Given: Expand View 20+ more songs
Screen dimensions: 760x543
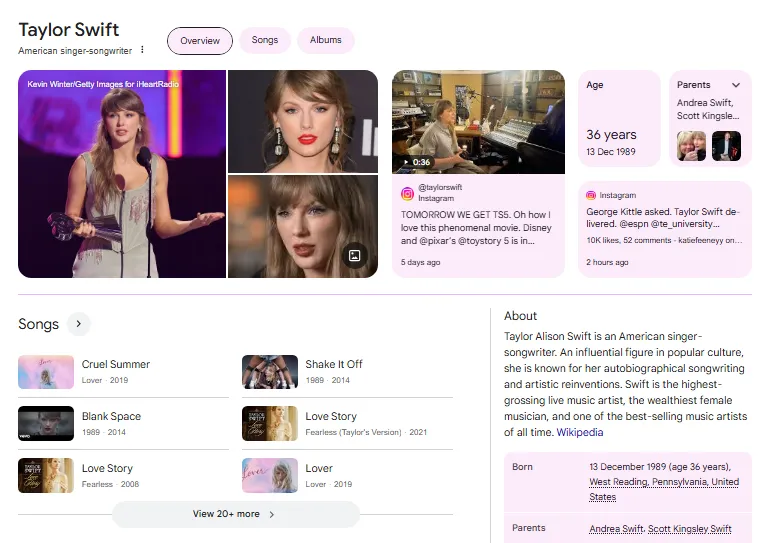Looking at the screenshot, I should click(x=235, y=514).
